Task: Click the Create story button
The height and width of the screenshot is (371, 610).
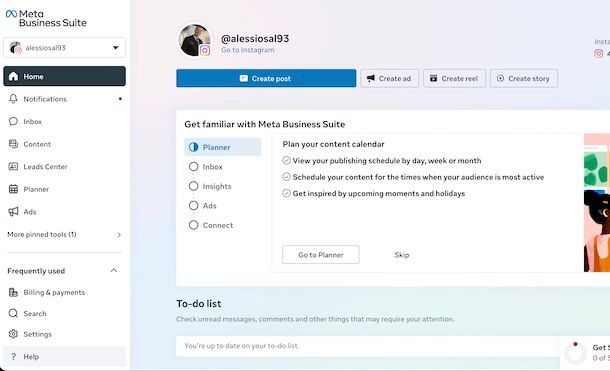Action: (524, 79)
